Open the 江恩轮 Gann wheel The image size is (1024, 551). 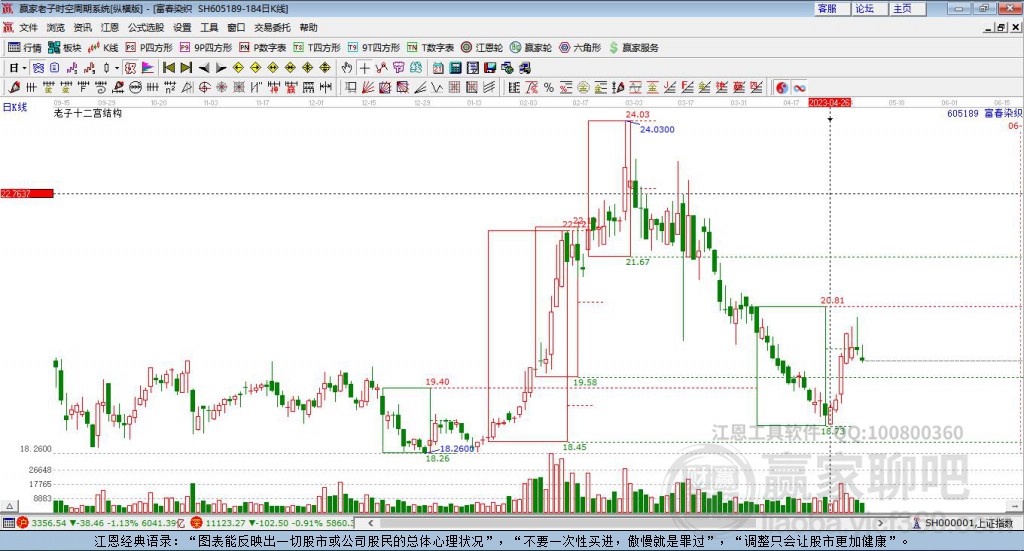482,48
